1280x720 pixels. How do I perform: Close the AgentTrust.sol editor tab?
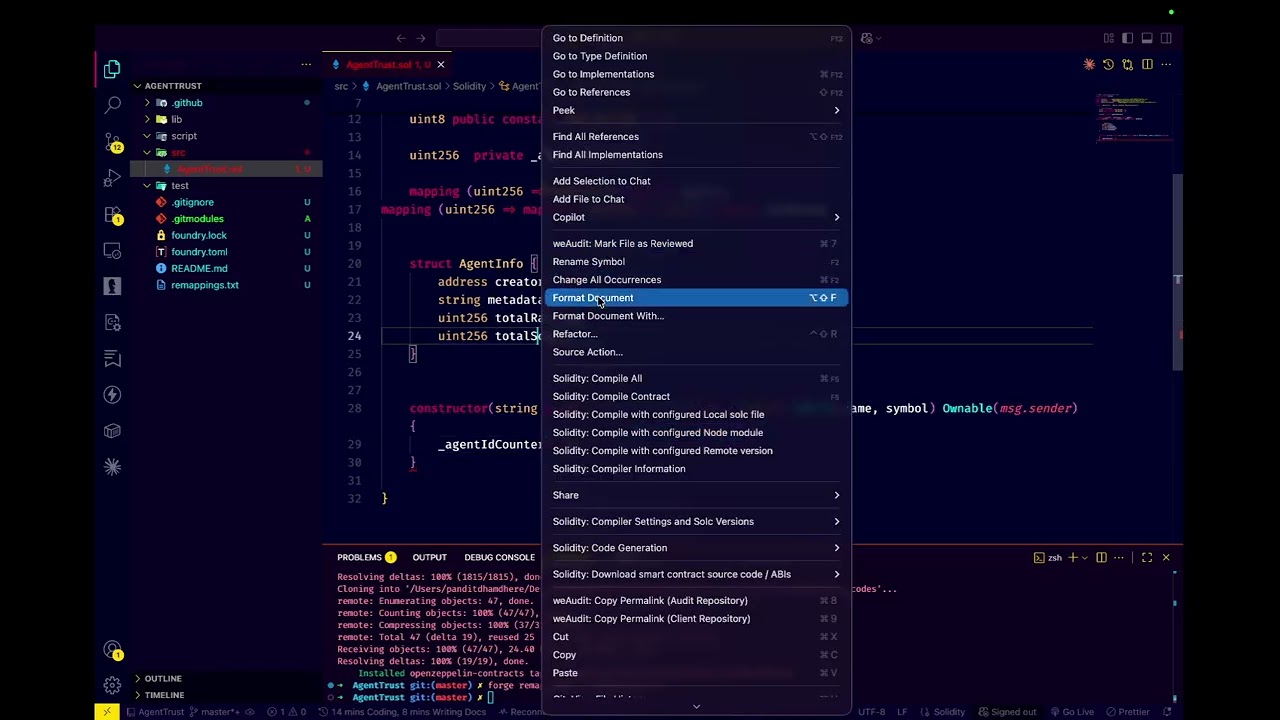440,64
